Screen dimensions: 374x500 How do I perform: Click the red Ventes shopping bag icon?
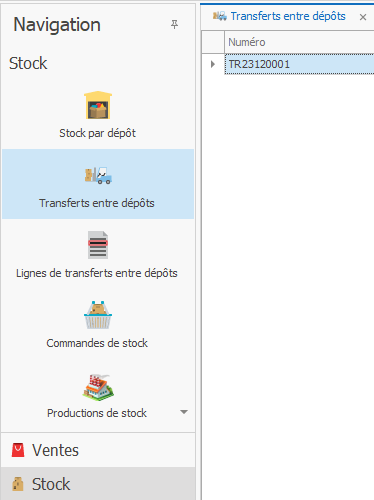point(18,450)
